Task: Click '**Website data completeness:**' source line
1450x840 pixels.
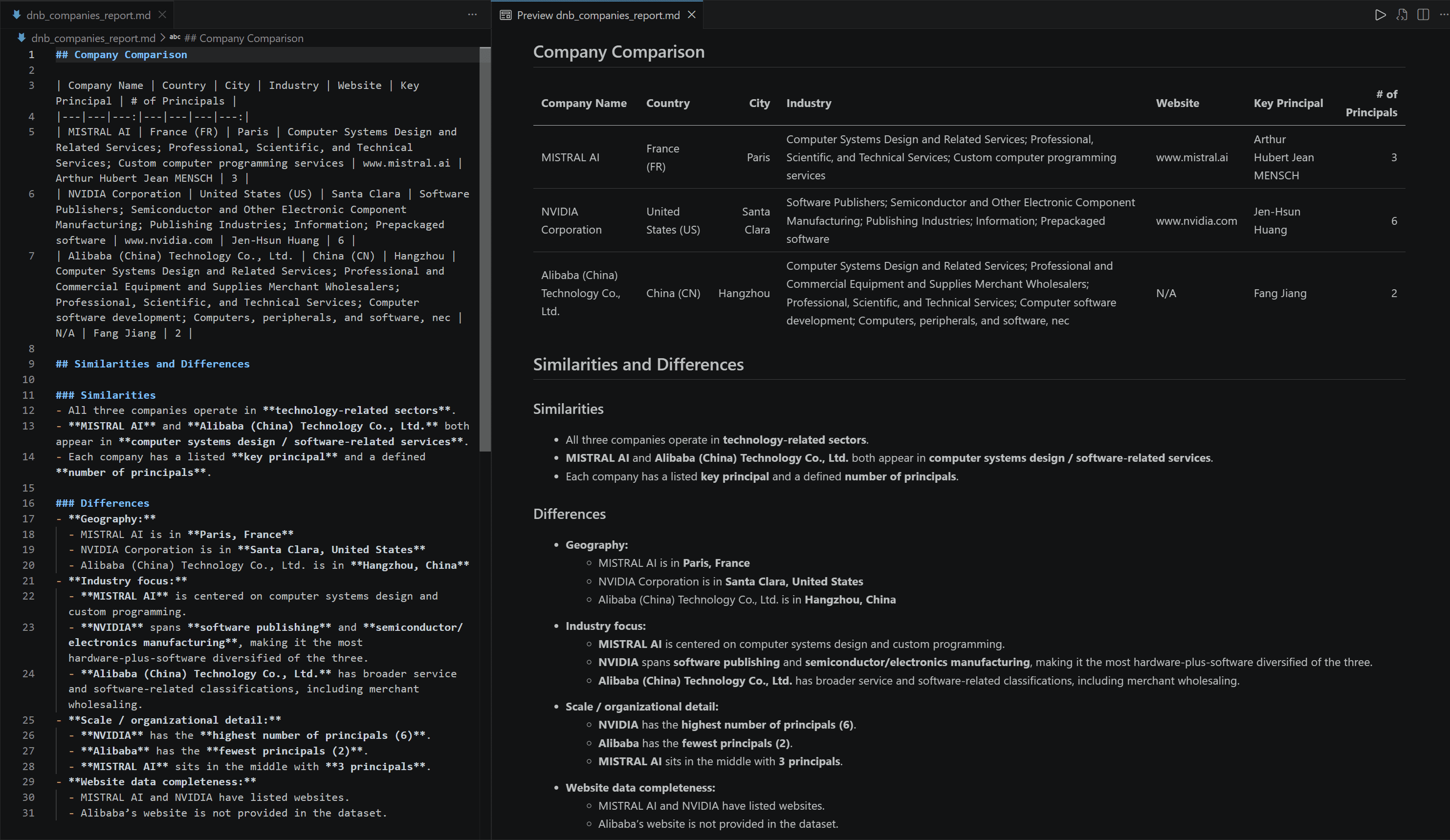Action: 162,782
